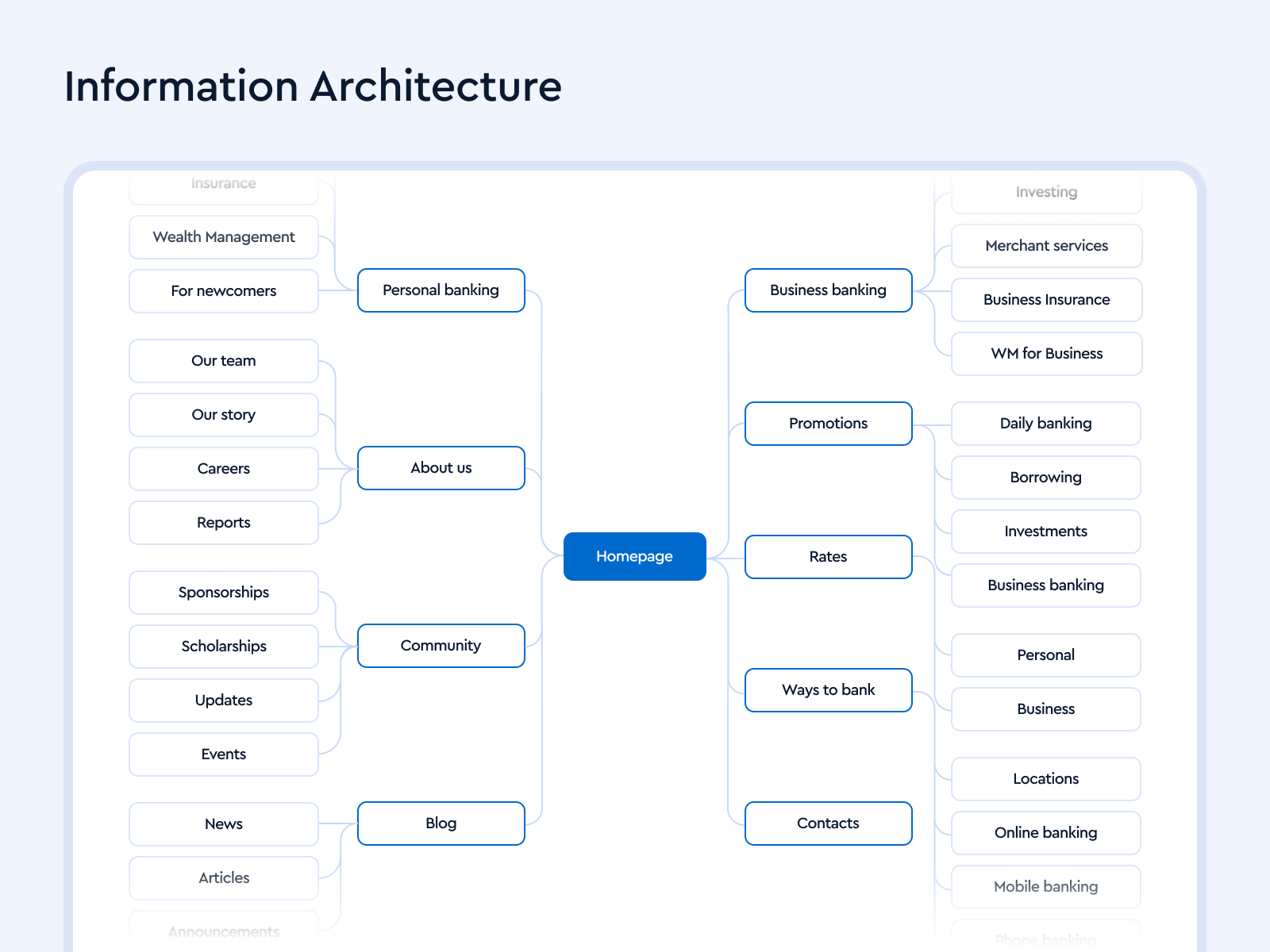Open the Careers box
Viewport: 1270px width, 952px height.
[223, 469]
